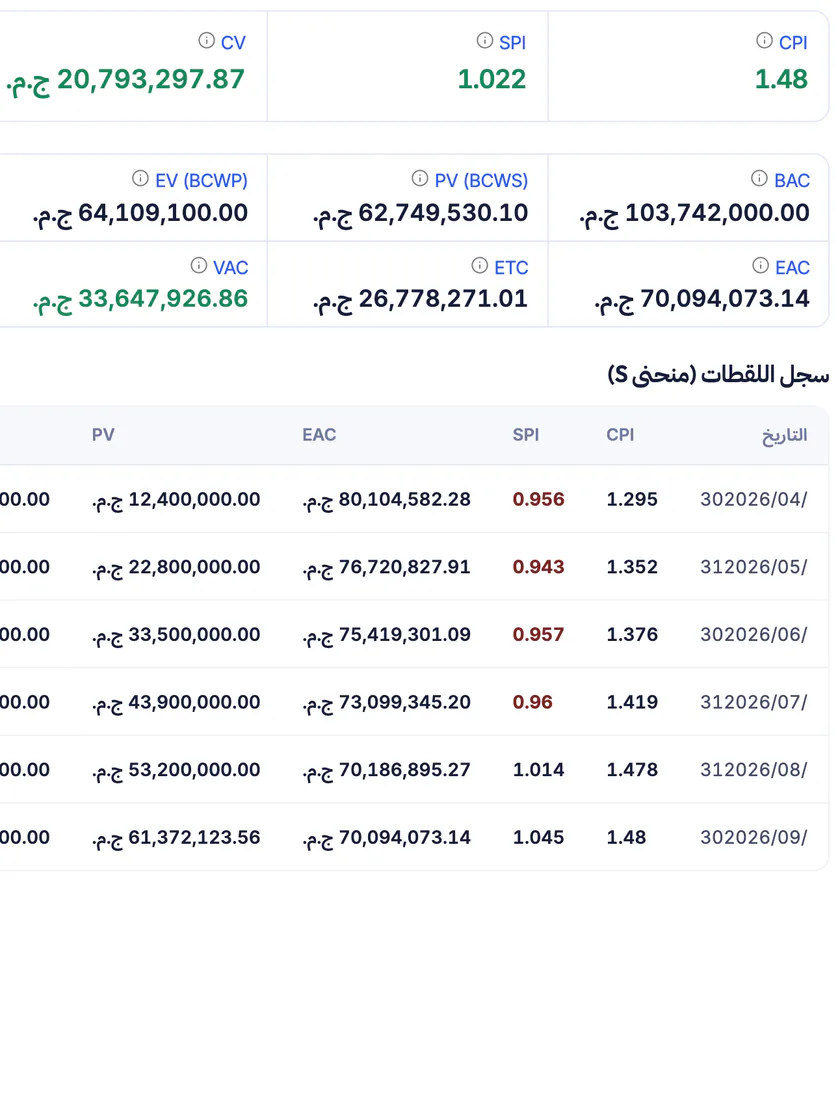Image resolution: width=840 pixels, height=1120 pixels.
Task: Click the VAC value 33,647,926.86
Action: click(x=141, y=299)
